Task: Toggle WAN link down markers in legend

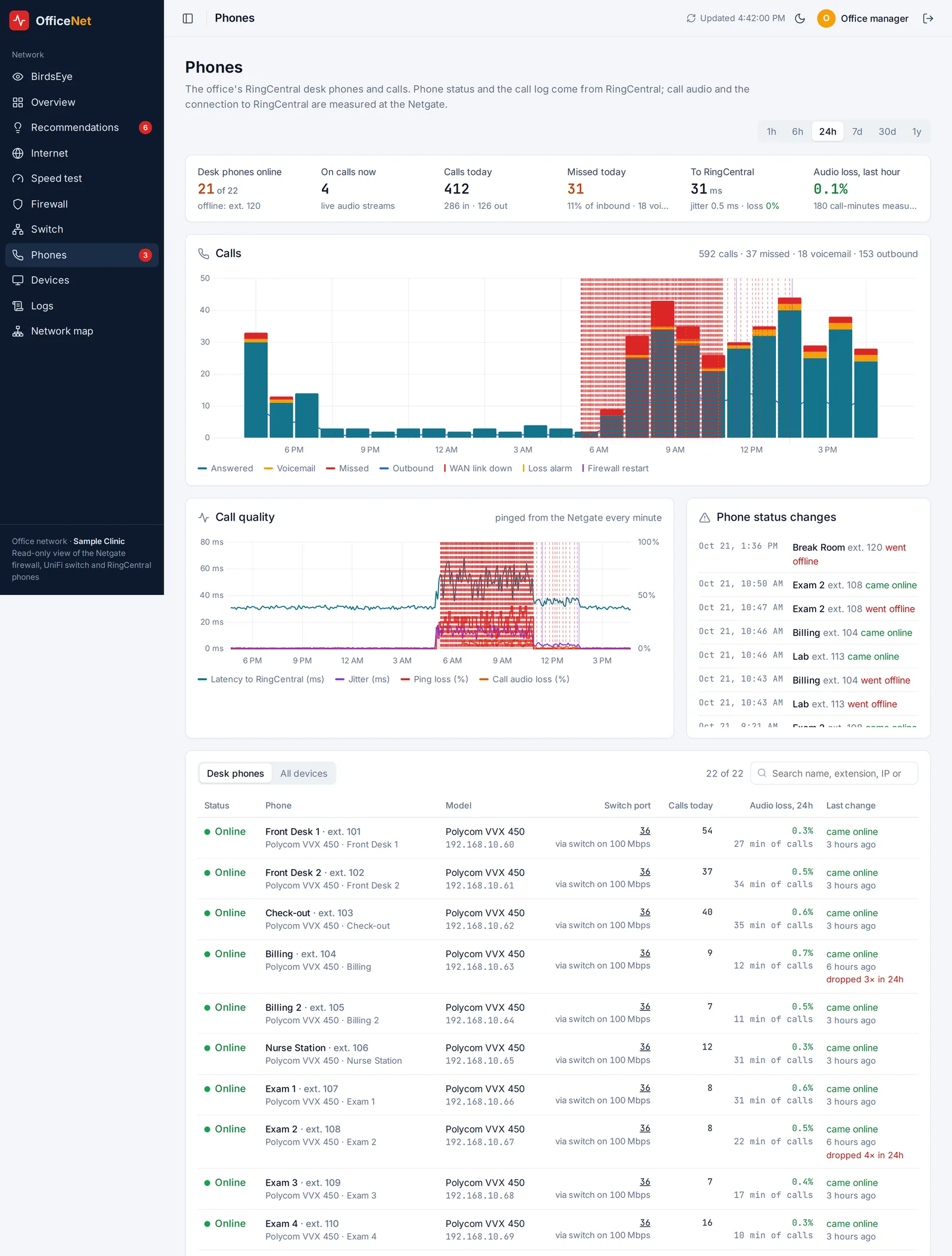Action: pos(478,468)
